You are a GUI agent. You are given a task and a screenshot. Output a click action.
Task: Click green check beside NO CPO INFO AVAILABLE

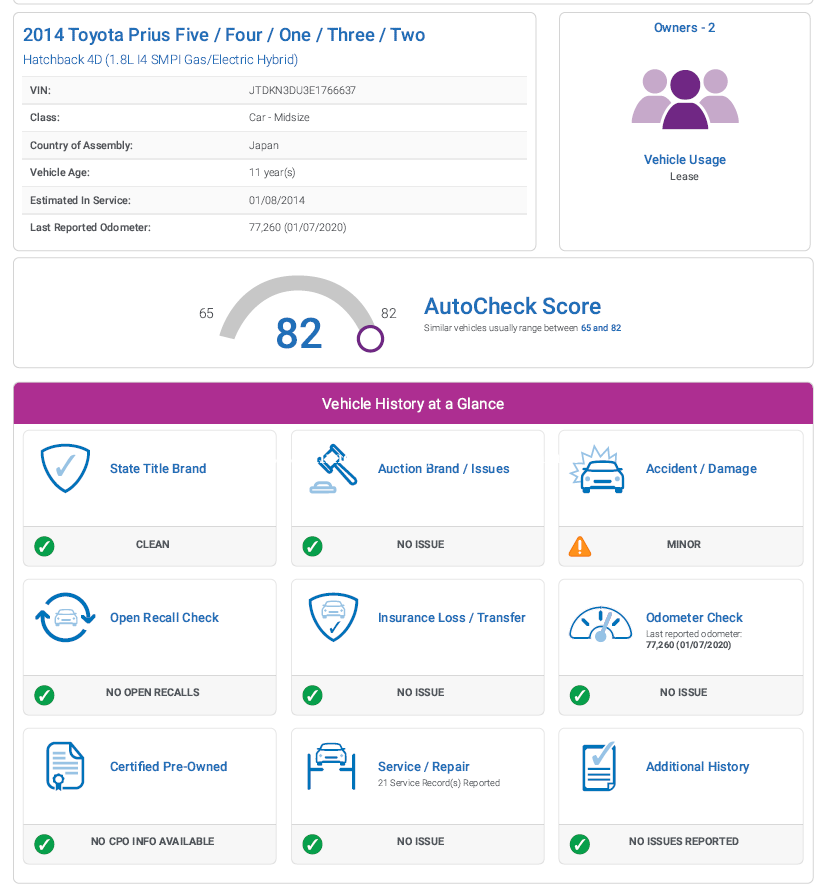45,844
